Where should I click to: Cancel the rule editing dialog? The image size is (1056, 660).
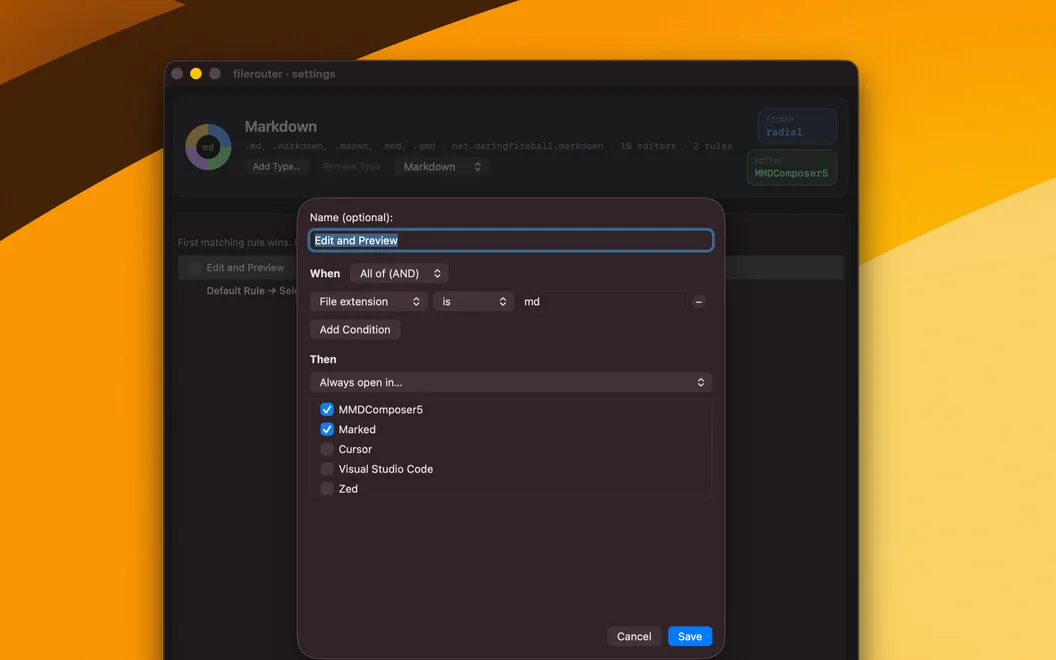click(x=634, y=636)
